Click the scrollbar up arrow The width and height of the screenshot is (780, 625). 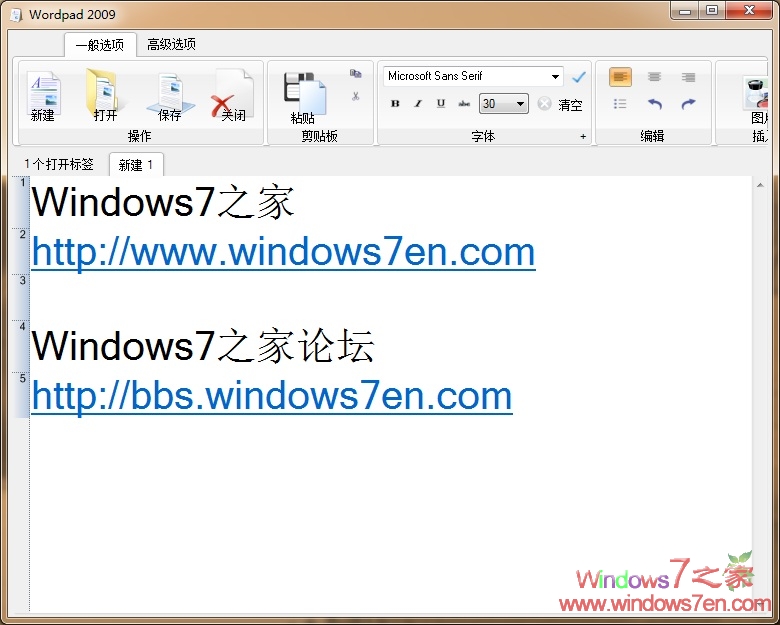[760, 185]
